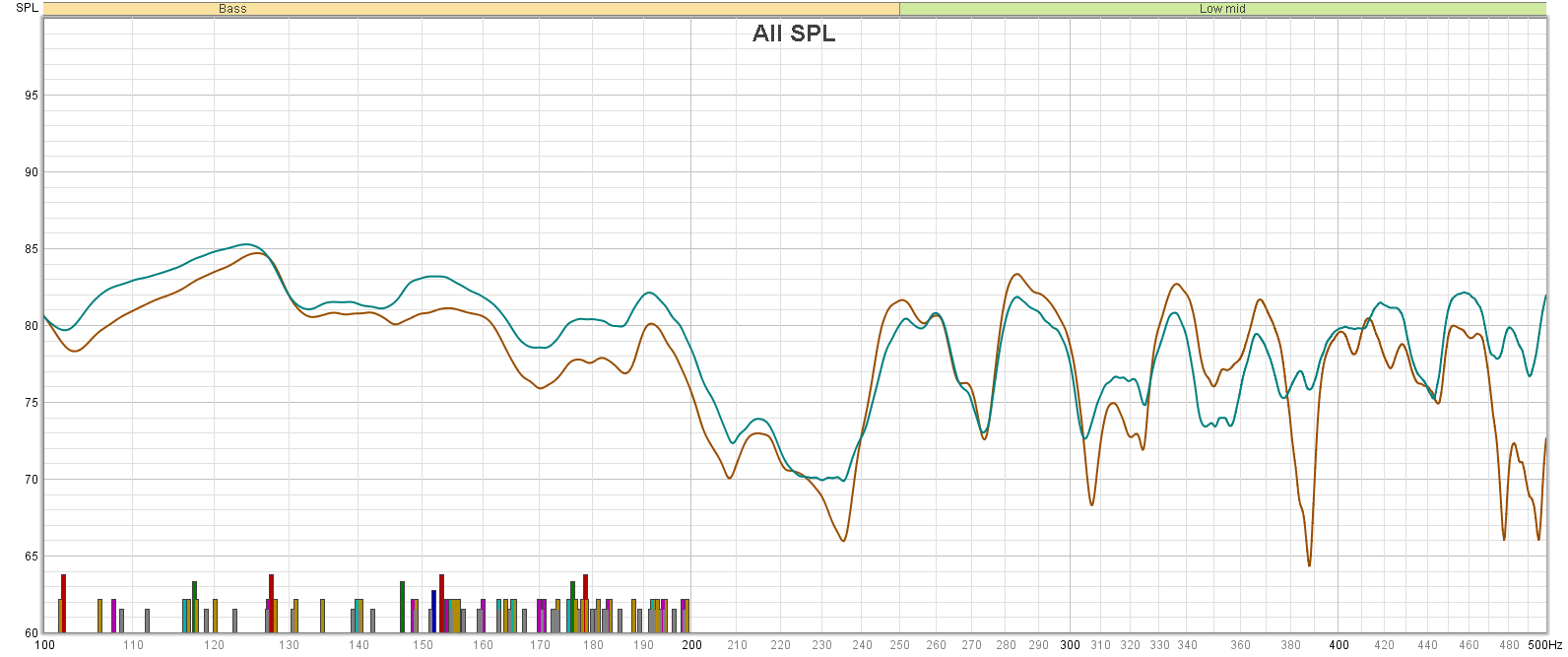
Task: Click the dark blue modal bar
Action: coord(433,611)
